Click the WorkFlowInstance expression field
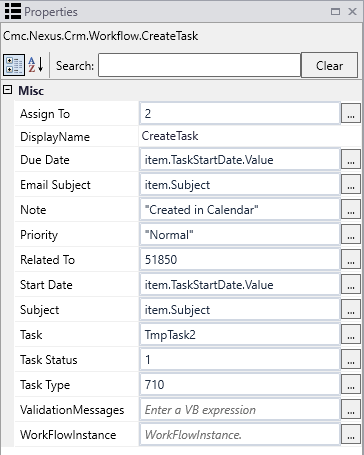364x455 pixels. (240, 435)
